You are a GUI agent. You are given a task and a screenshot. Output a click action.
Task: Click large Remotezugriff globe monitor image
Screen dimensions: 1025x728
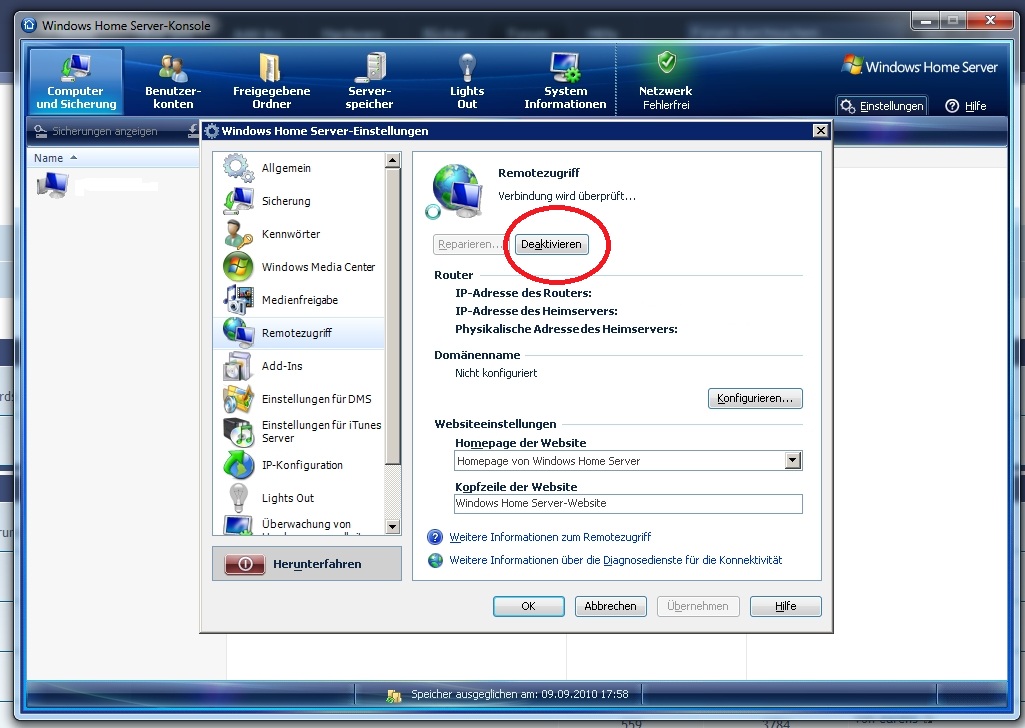click(x=456, y=191)
